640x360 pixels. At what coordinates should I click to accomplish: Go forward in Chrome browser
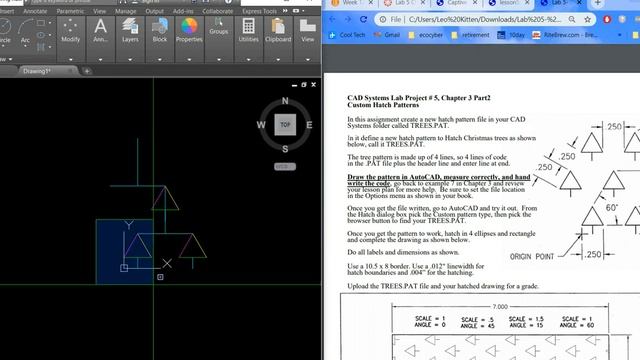click(x=348, y=19)
